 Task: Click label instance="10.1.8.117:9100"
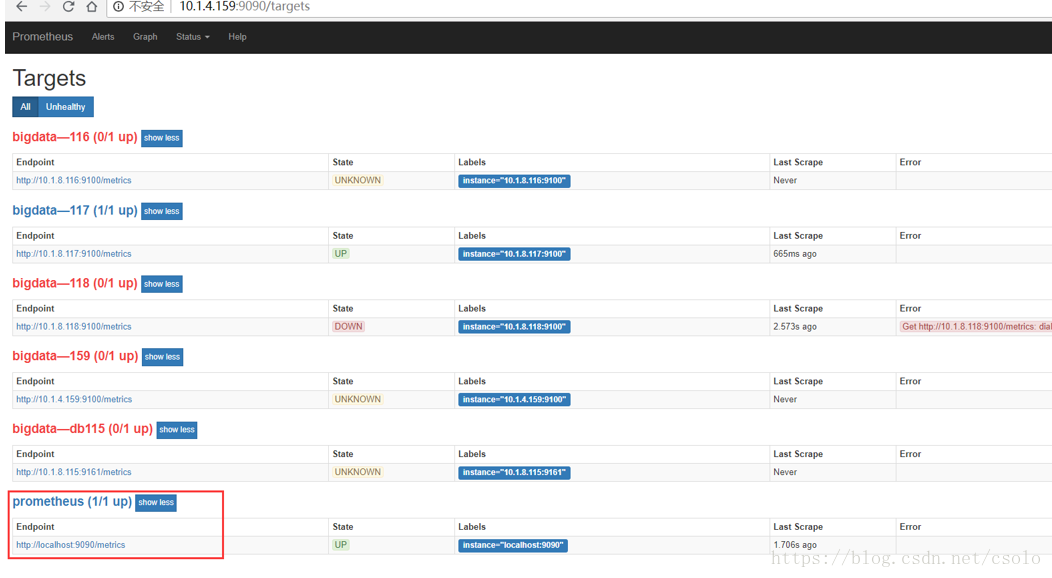[x=514, y=253]
